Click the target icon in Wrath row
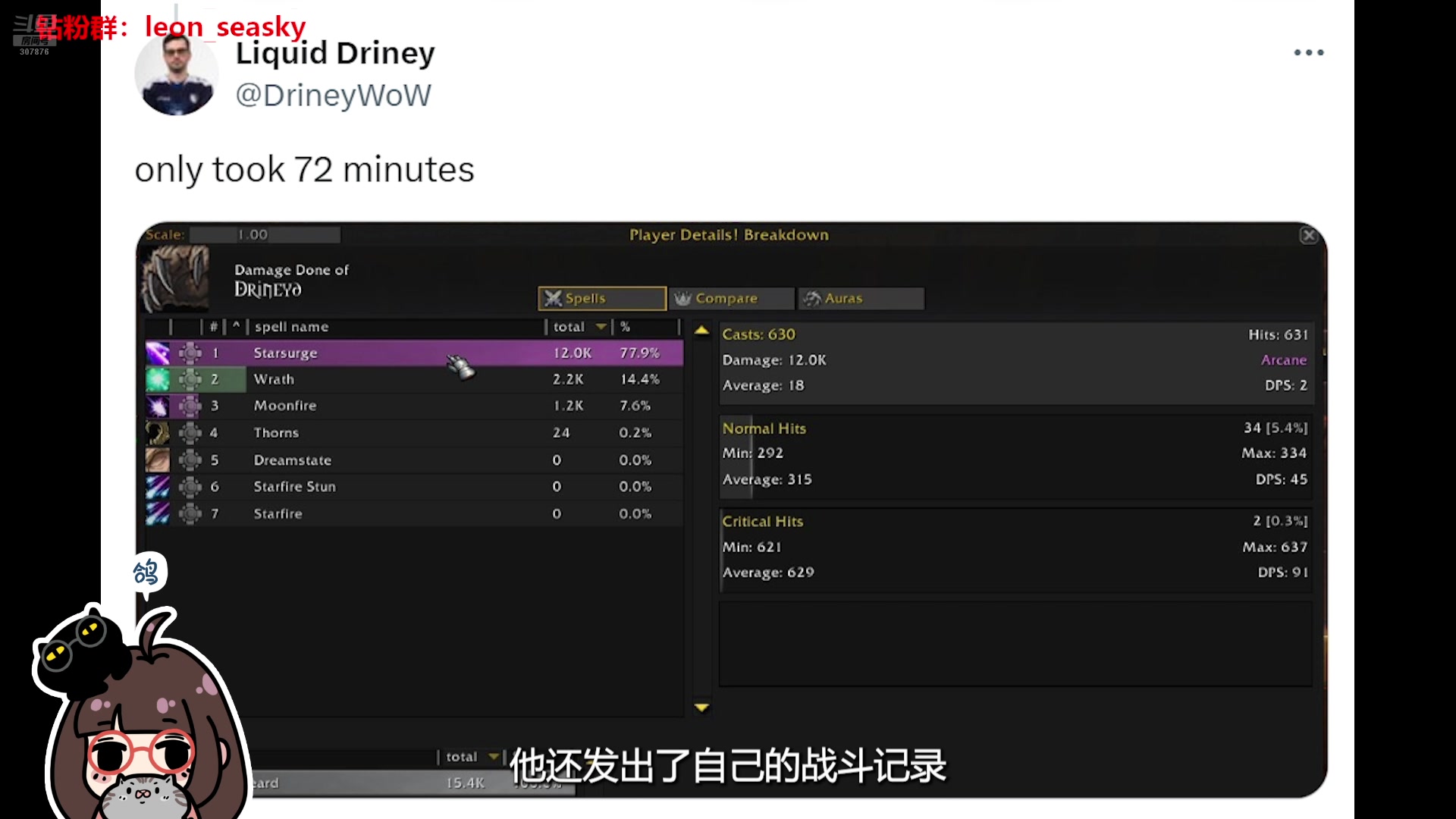This screenshot has width=1456, height=819. tap(190, 380)
